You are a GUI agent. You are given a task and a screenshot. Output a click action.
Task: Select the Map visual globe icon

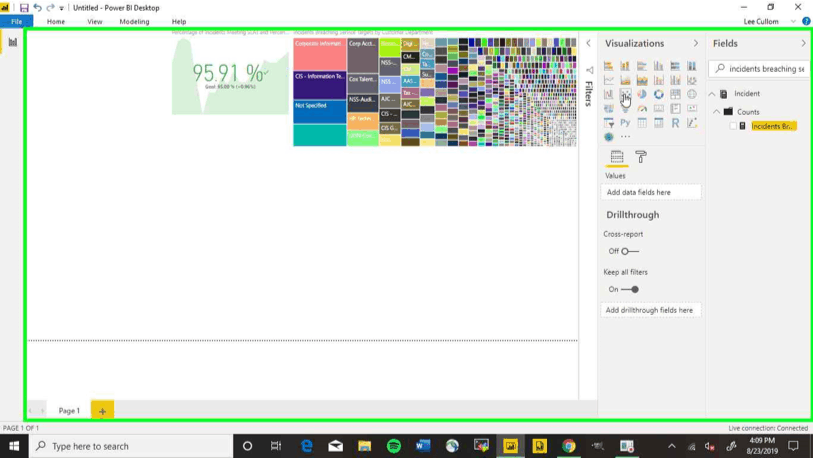click(692, 95)
